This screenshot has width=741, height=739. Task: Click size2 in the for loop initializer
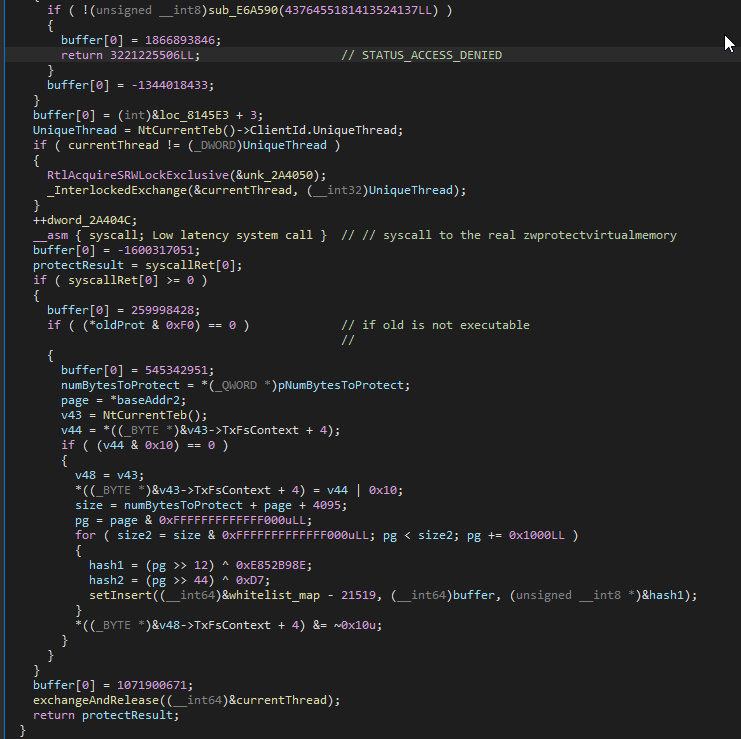(134, 535)
